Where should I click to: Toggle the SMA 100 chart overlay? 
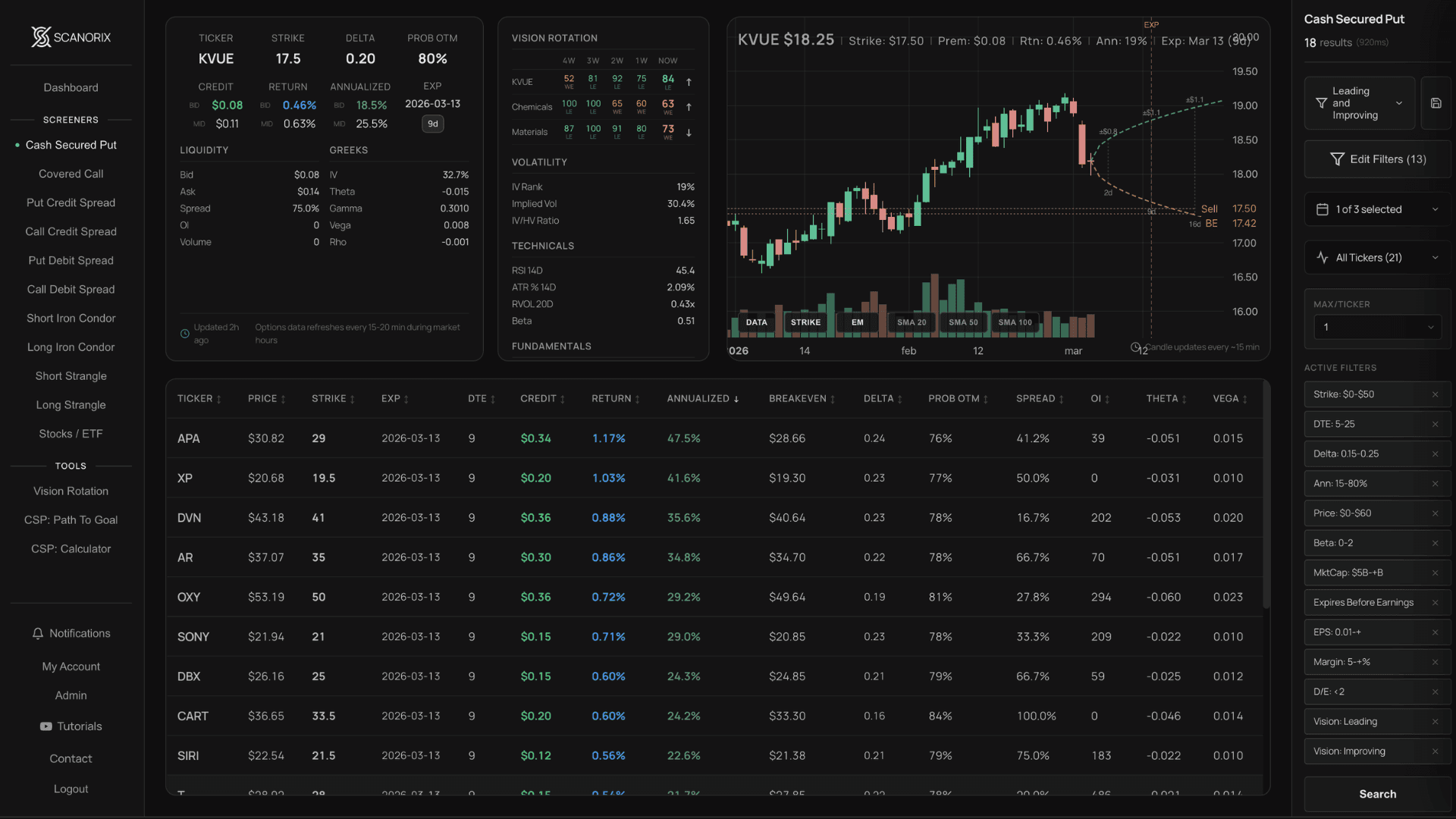click(x=1015, y=322)
